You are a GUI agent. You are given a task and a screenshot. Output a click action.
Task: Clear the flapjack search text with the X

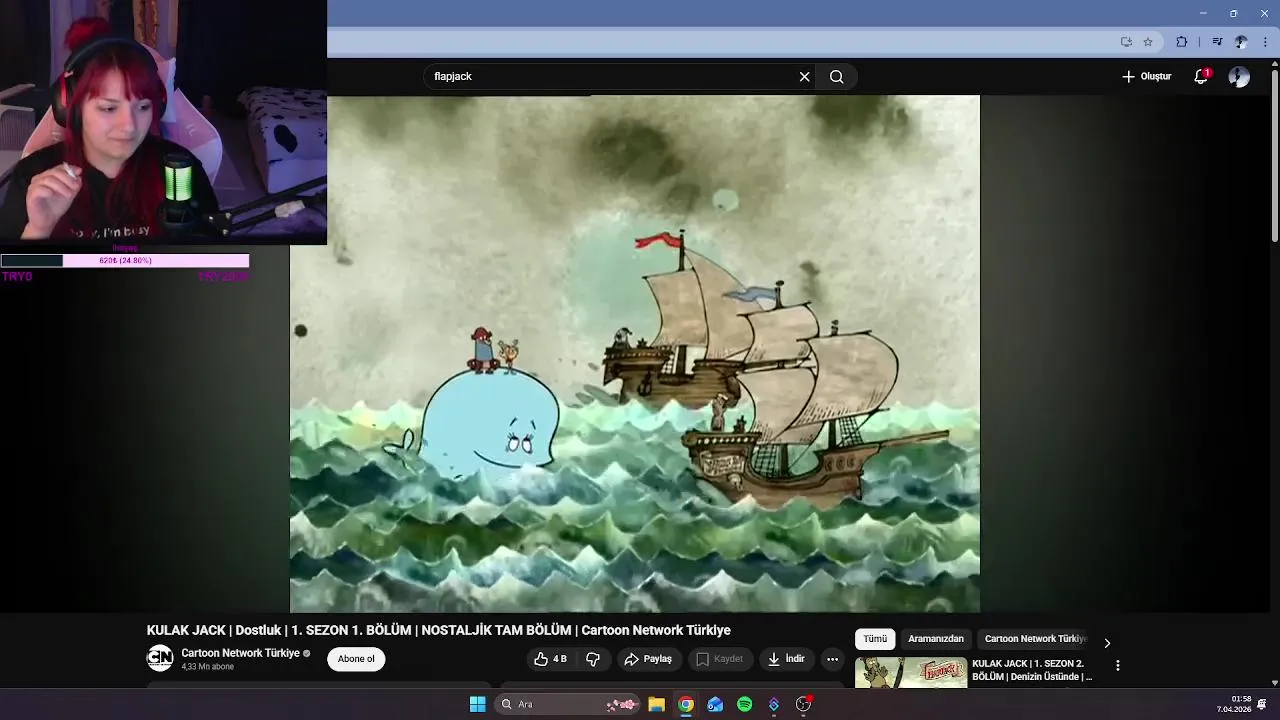pyautogui.click(x=804, y=77)
